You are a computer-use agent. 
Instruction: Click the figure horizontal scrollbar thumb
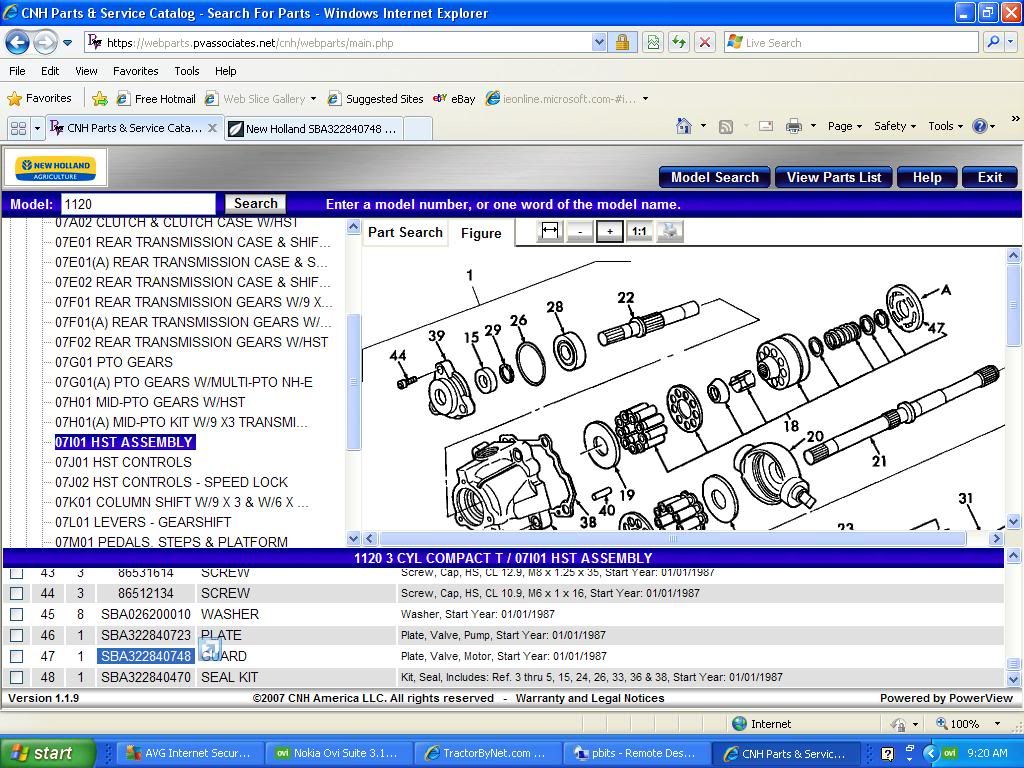(673, 539)
